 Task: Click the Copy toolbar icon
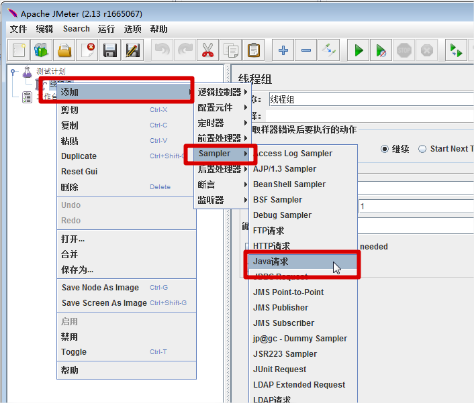point(231,51)
